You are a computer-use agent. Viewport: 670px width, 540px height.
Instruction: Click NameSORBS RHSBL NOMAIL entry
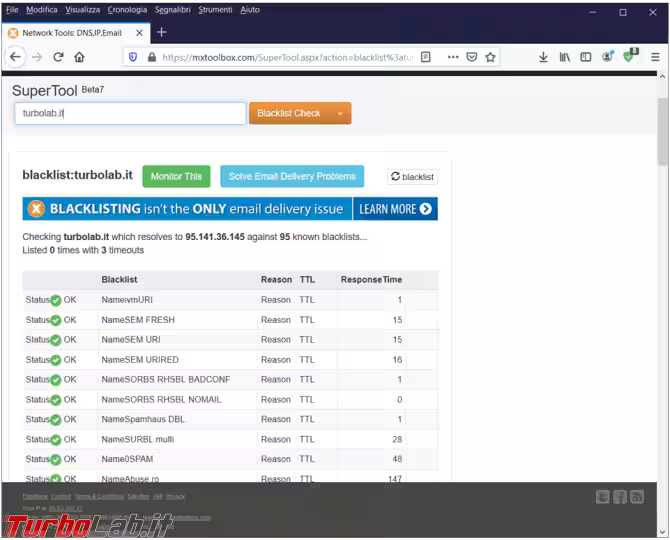[161, 399]
